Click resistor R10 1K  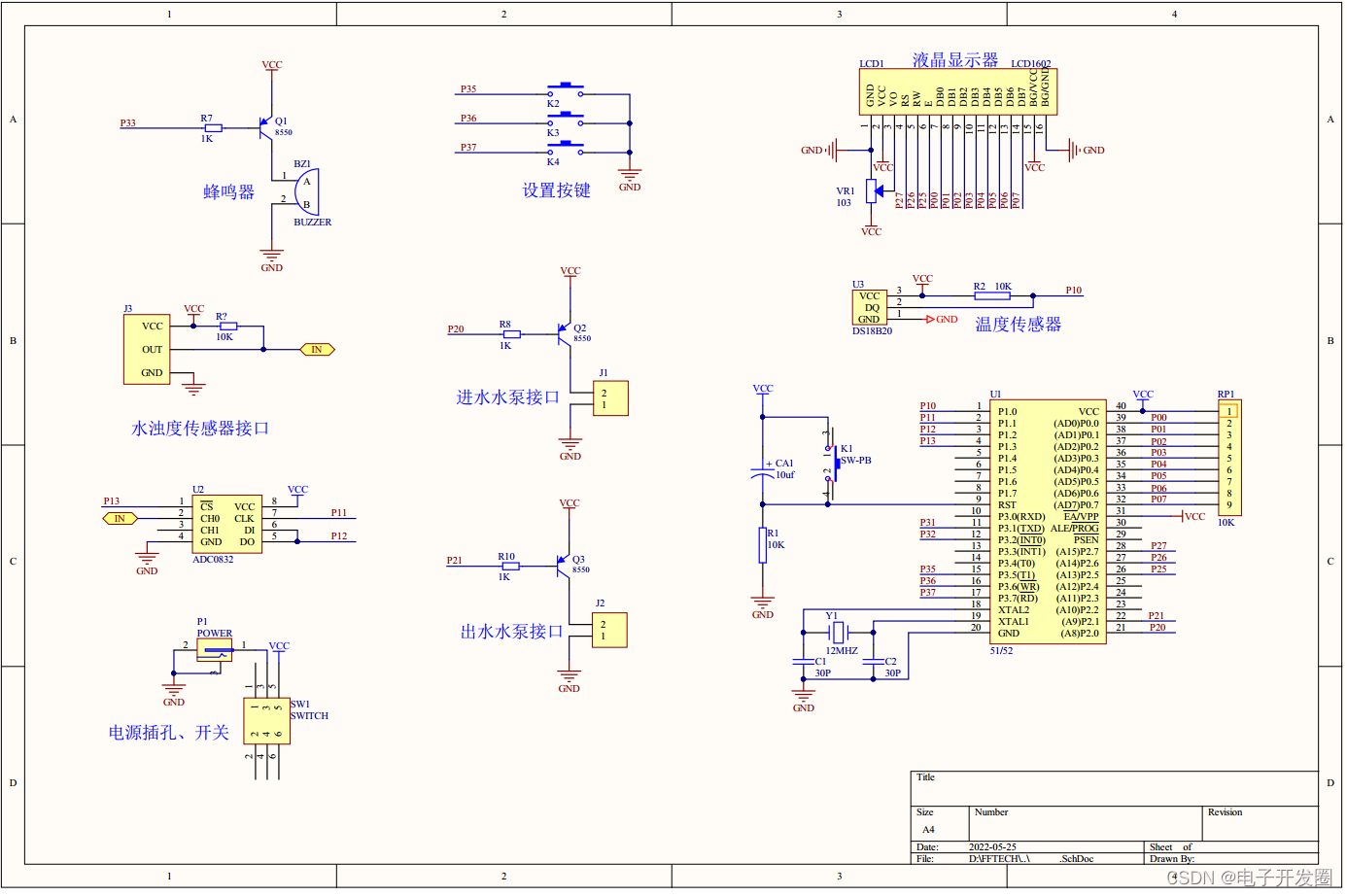(510, 566)
